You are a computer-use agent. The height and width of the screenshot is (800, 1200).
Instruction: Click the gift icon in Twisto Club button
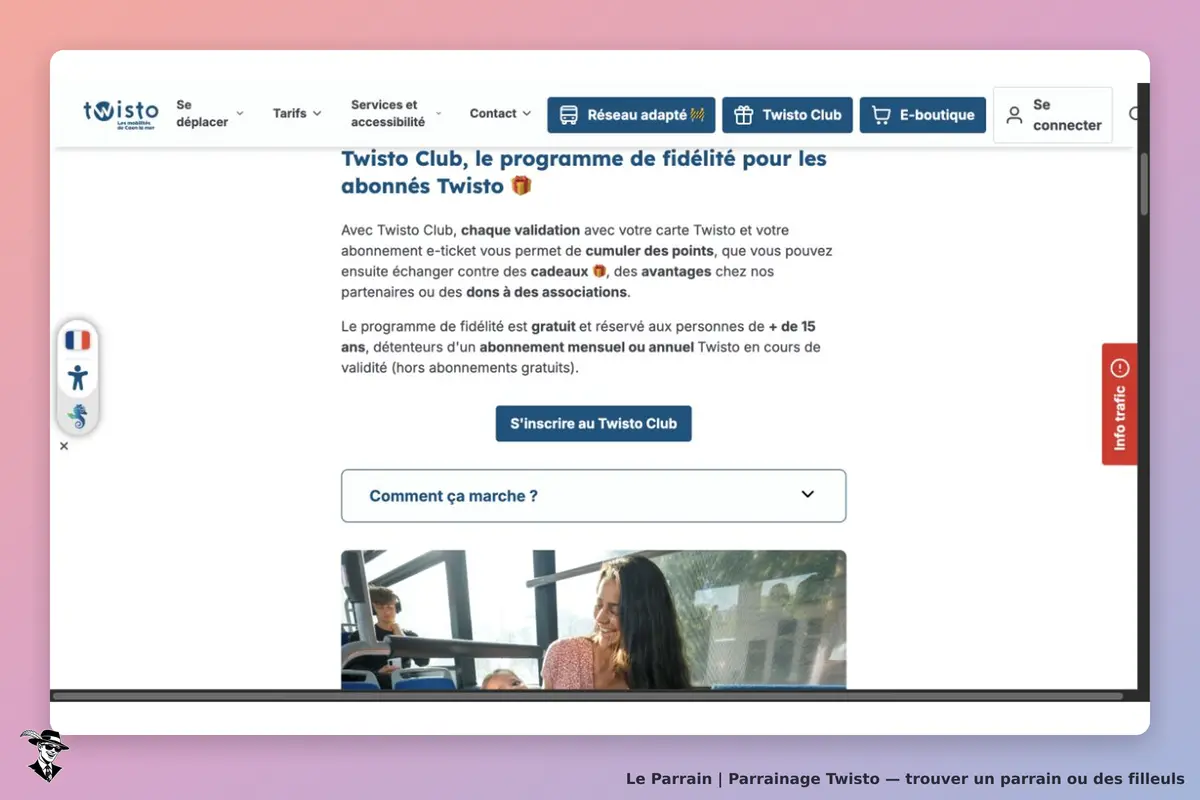pyautogui.click(x=743, y=115)
